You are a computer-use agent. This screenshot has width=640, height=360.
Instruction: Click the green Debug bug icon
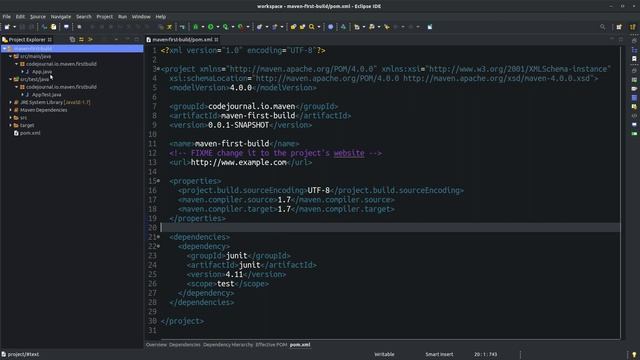[196, 27]
